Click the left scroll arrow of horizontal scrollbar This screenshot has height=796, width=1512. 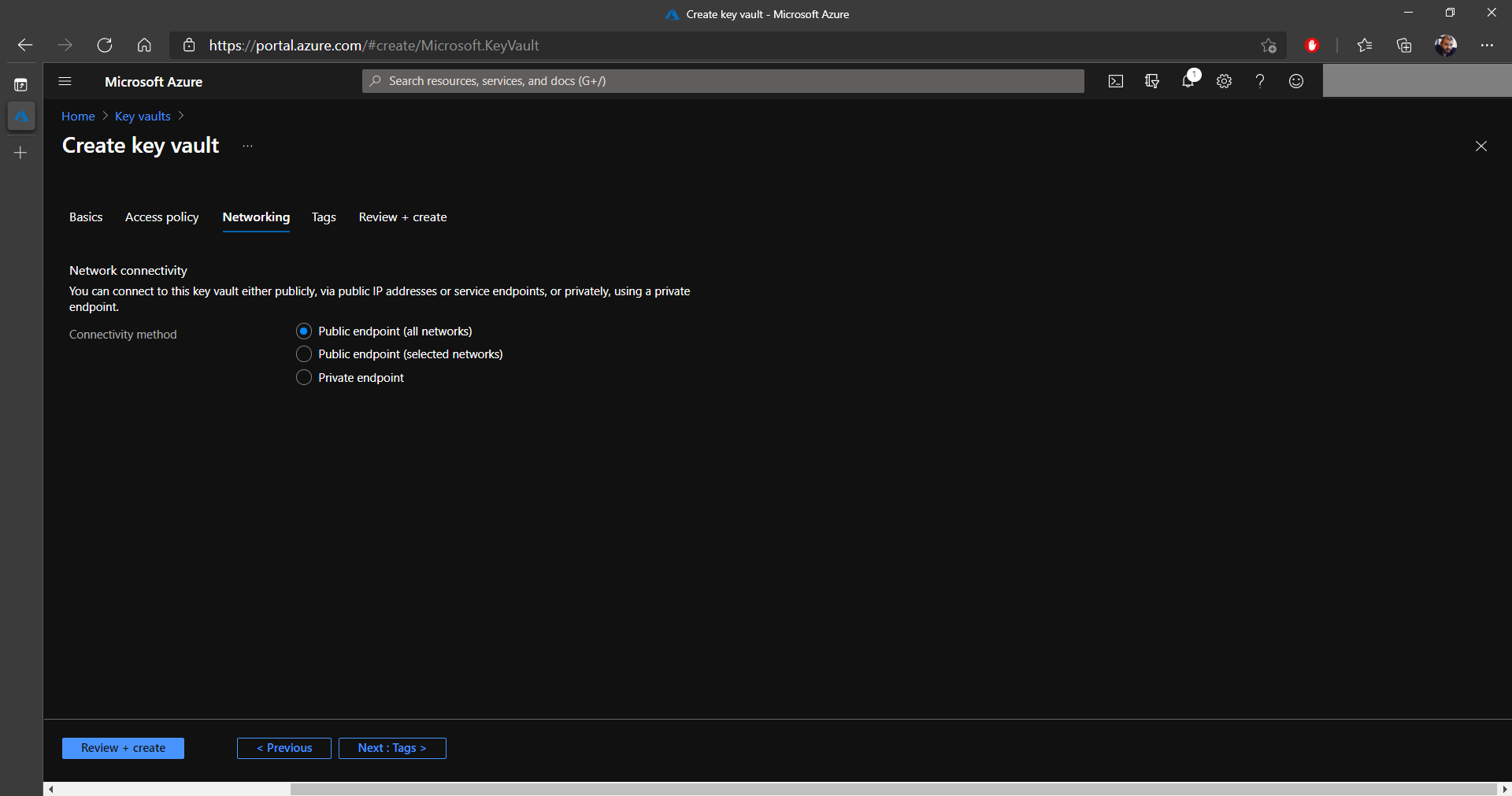click(x=50, y=789)
